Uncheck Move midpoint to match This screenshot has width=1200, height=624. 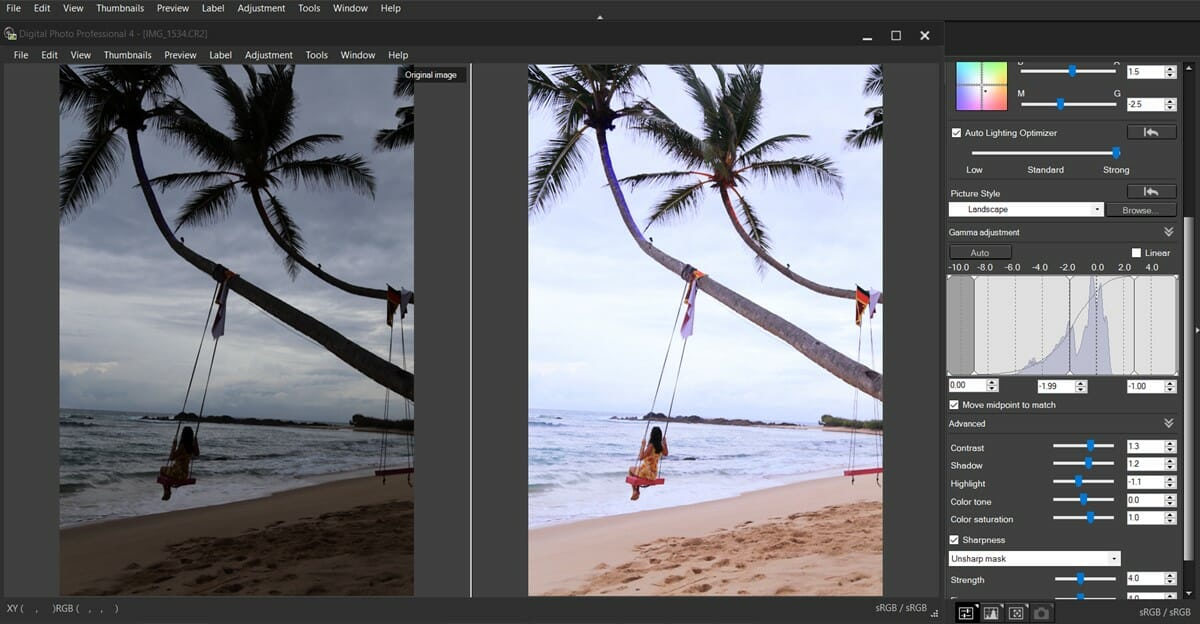click(x=954, y=405)
